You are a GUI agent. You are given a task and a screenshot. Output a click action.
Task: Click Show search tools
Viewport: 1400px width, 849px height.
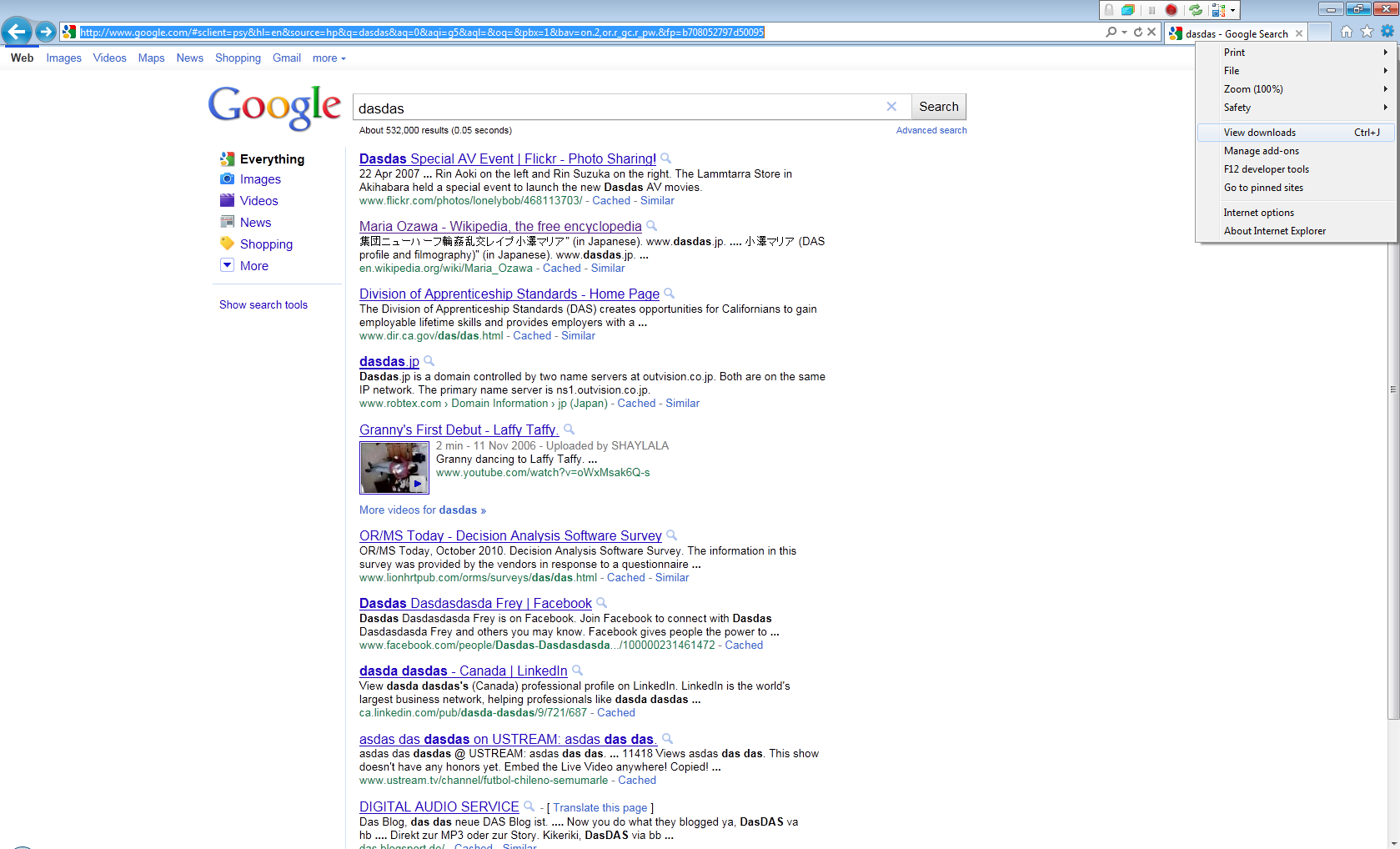tap(263, 305)
